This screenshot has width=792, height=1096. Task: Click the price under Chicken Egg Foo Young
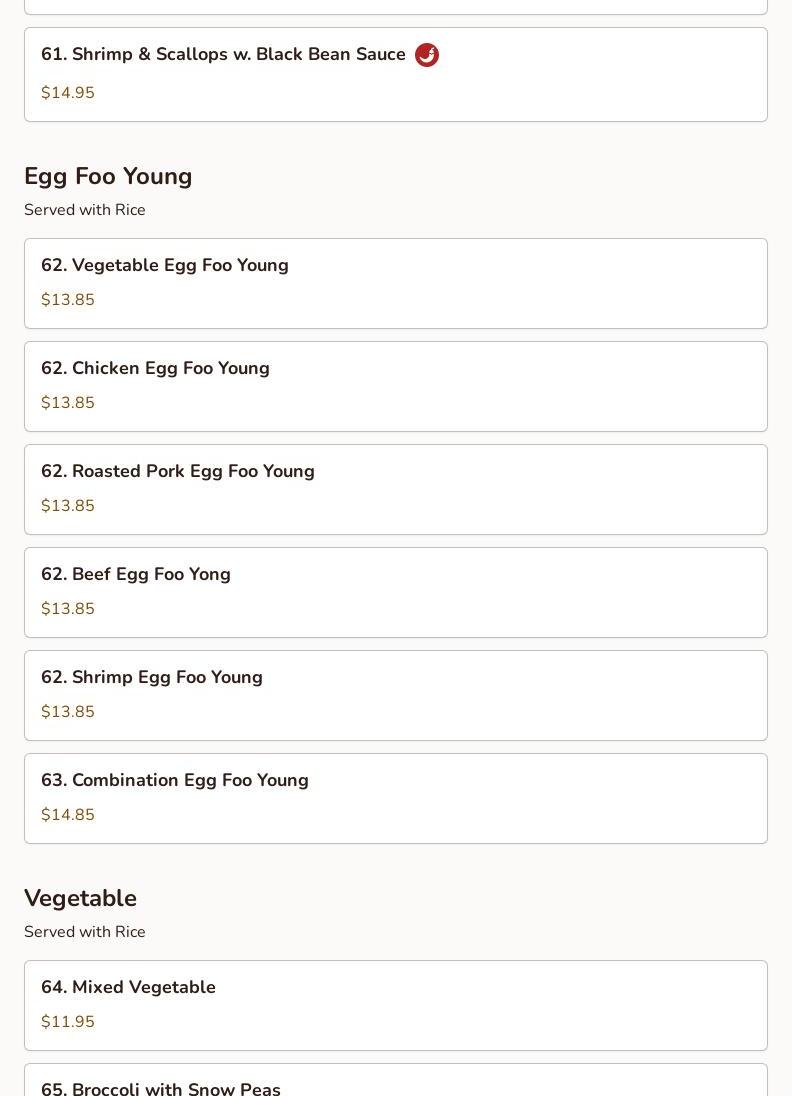coord(68,403)
